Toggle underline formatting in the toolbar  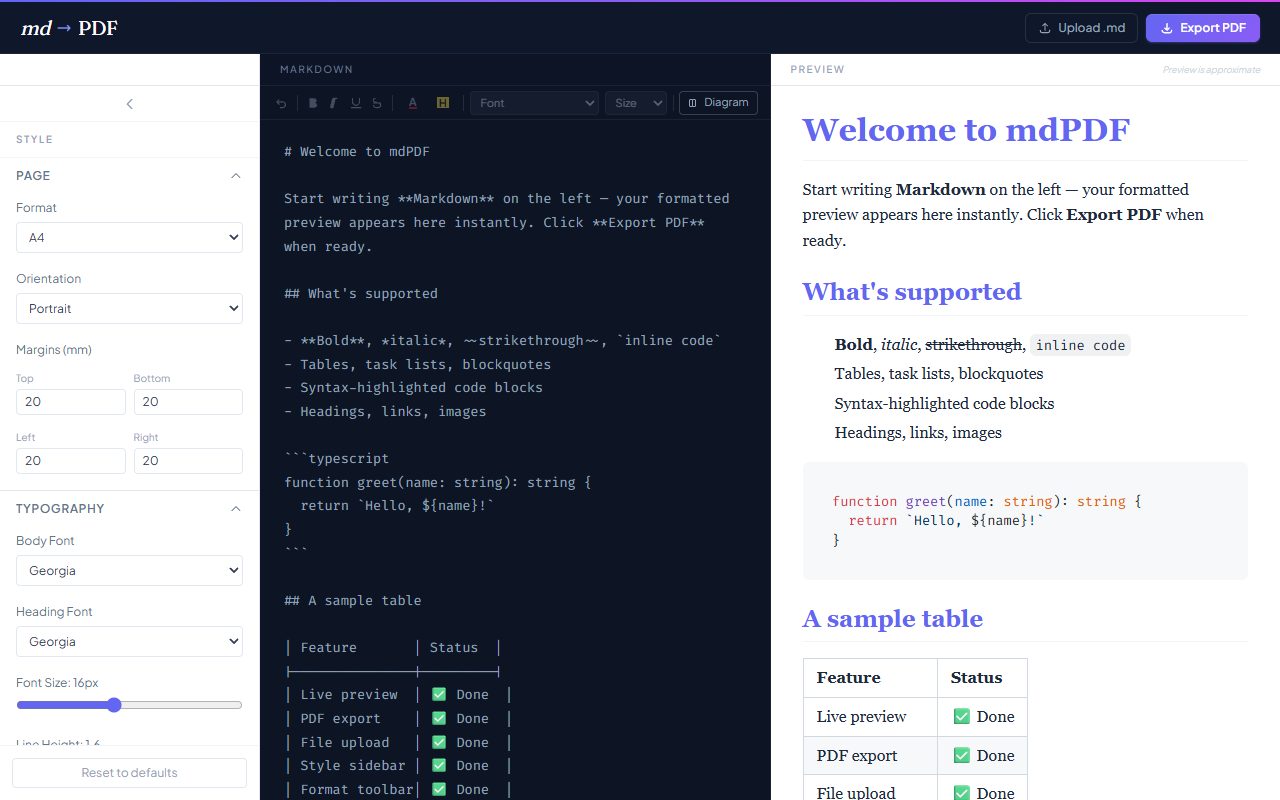click(x=355, y=103)
